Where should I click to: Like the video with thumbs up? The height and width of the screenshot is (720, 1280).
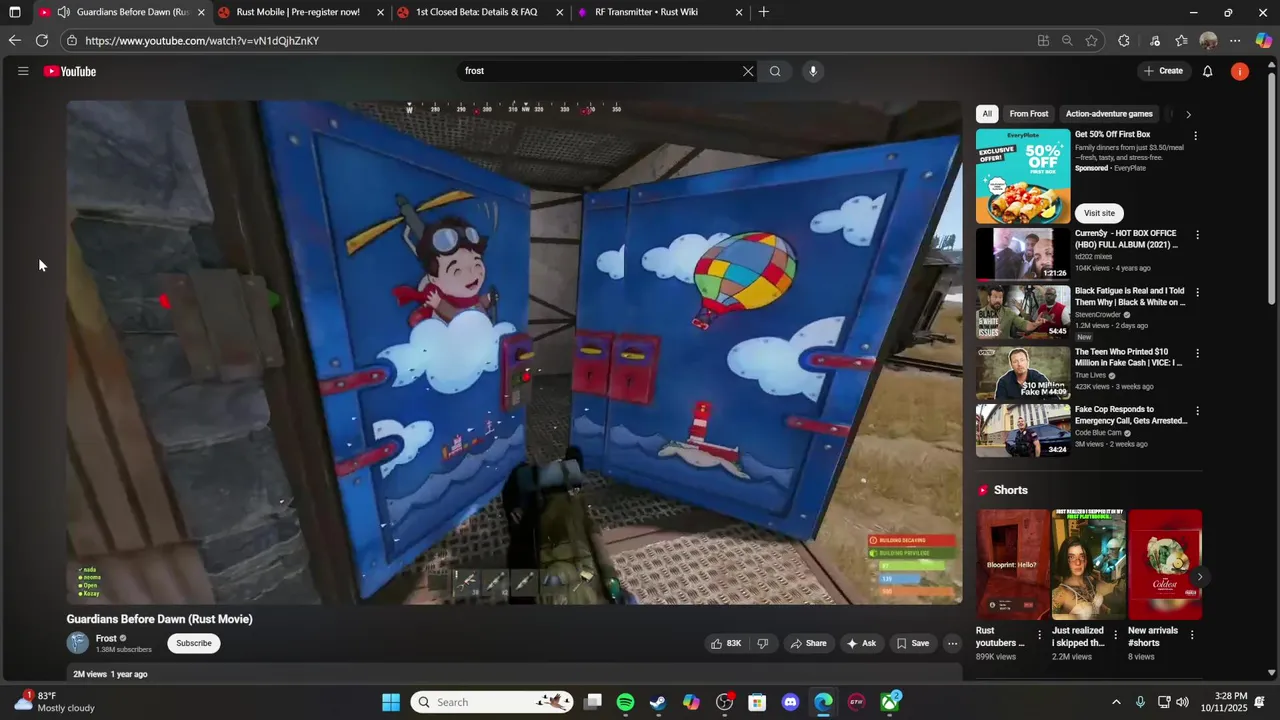726,643
